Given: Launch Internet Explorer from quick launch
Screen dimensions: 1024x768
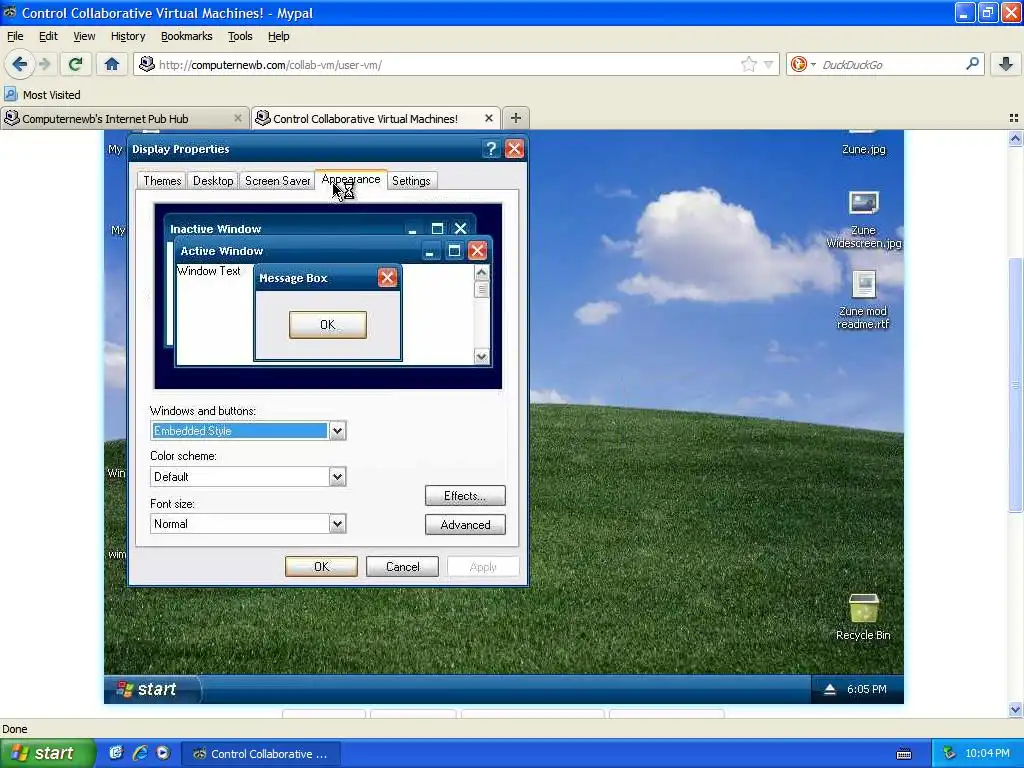Looking at the screenshot, I should coord(140,753).
